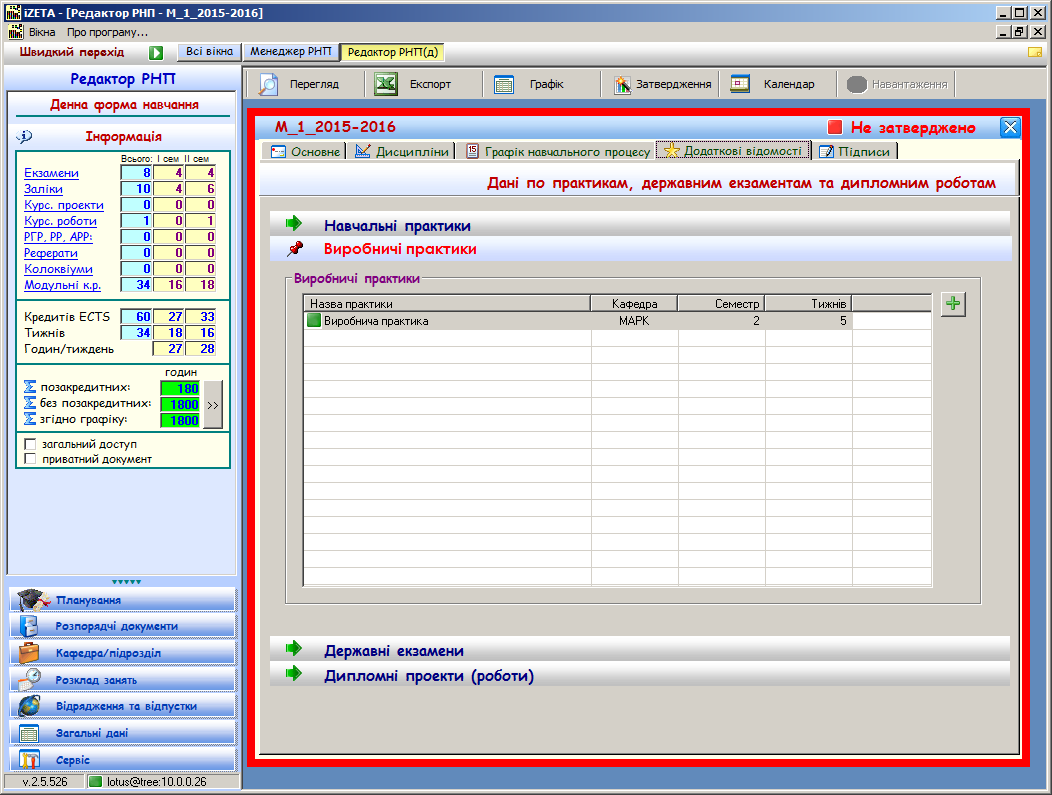The height and width of the screenshot is (795, 1052).
Task: Open Курс. проекти link
Action: [x=64, y=205]
